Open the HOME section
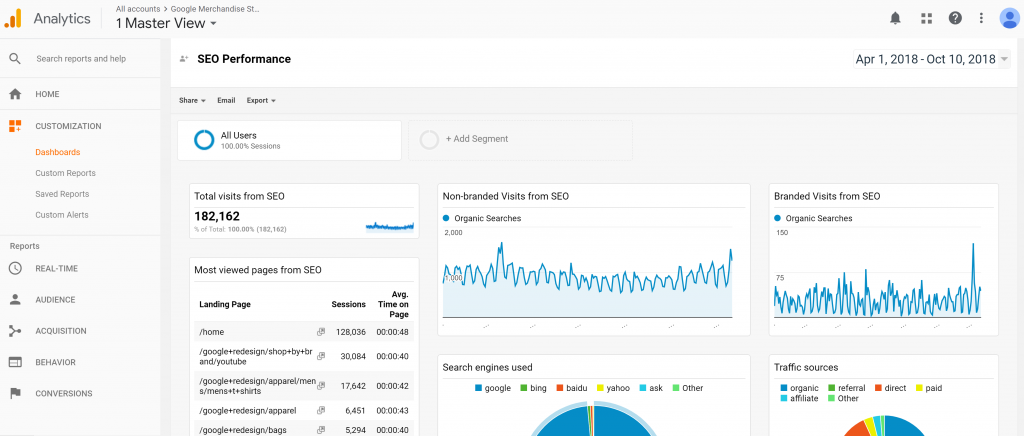The image size is (1024, 436). [x=47, y=94]
